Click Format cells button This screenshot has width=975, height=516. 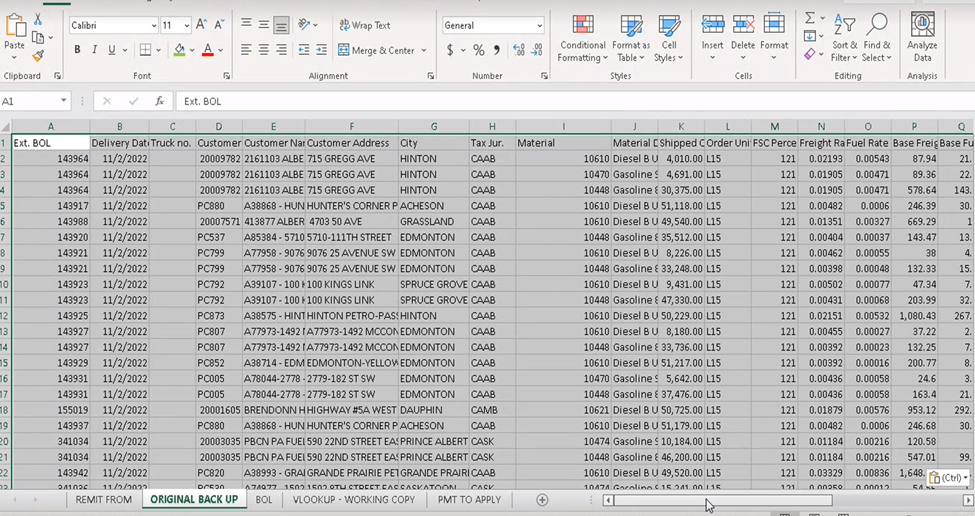(774, 38)
